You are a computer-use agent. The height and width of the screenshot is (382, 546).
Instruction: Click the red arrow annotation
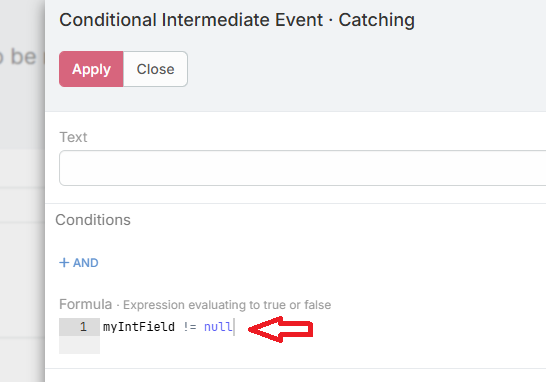(x=280, y=329)
